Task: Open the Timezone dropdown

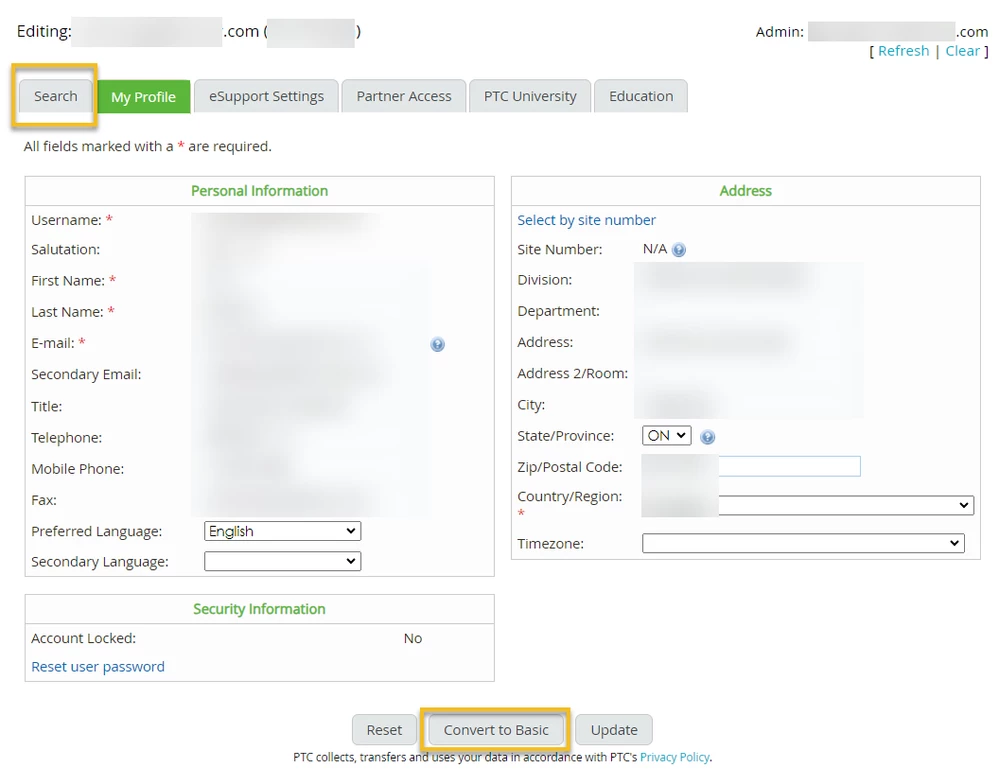Action: [x=803, y=543]
